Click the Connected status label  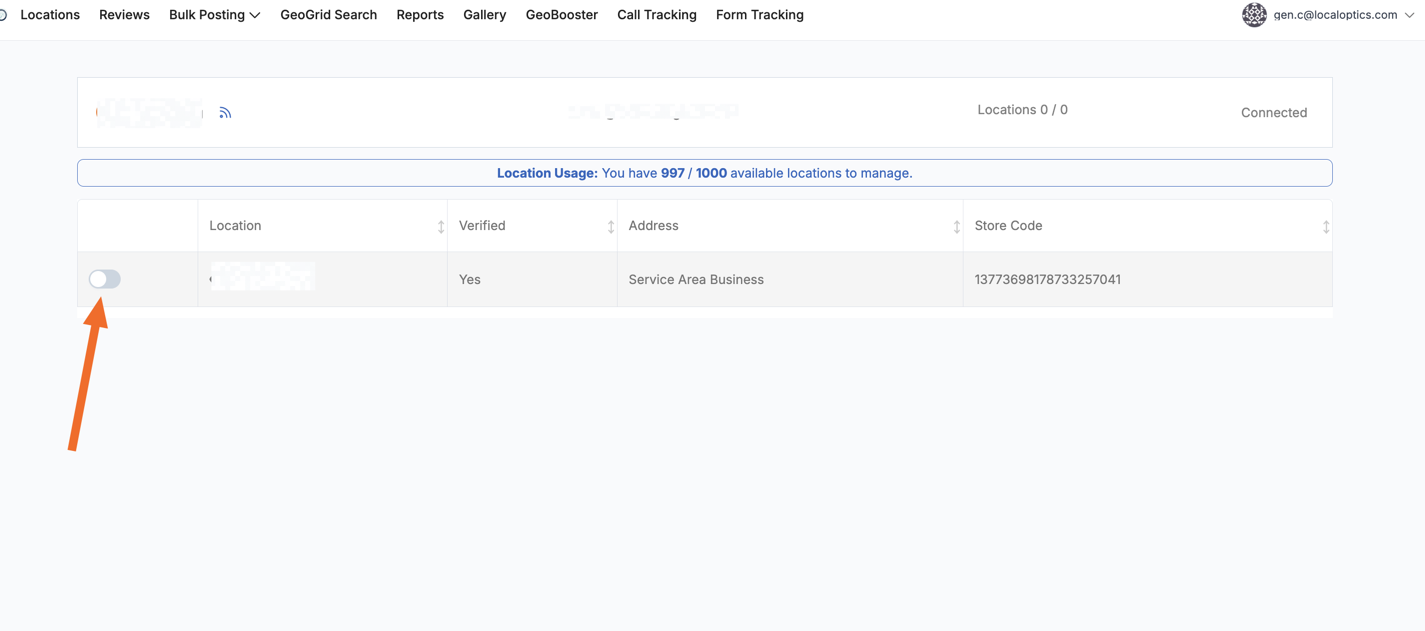click(1273, 113)
